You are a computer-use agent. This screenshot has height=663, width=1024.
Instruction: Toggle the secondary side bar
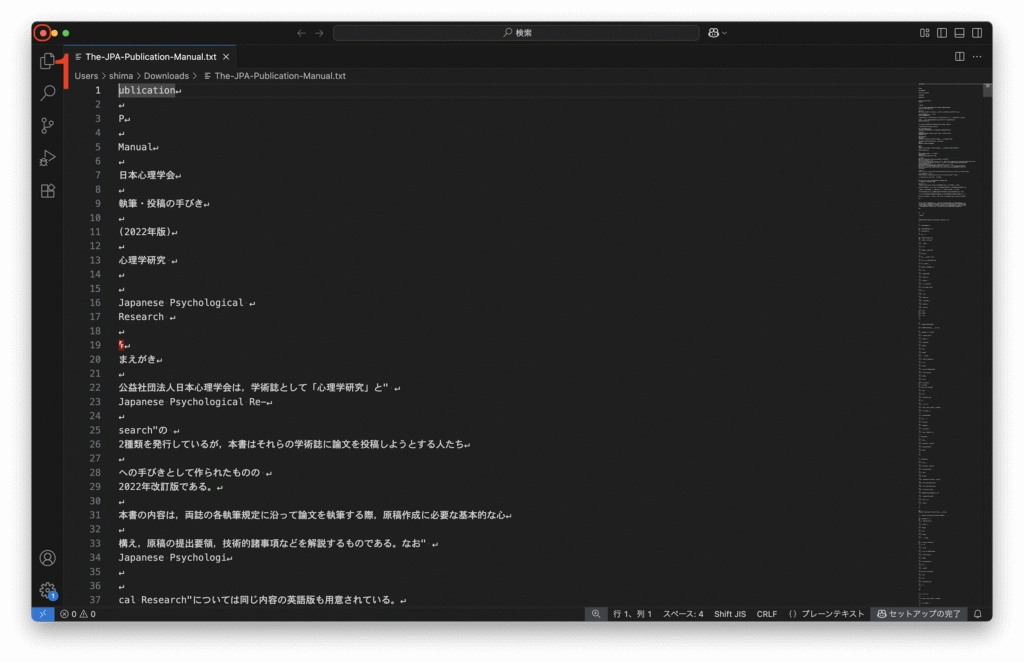click(x=977, y=33)
